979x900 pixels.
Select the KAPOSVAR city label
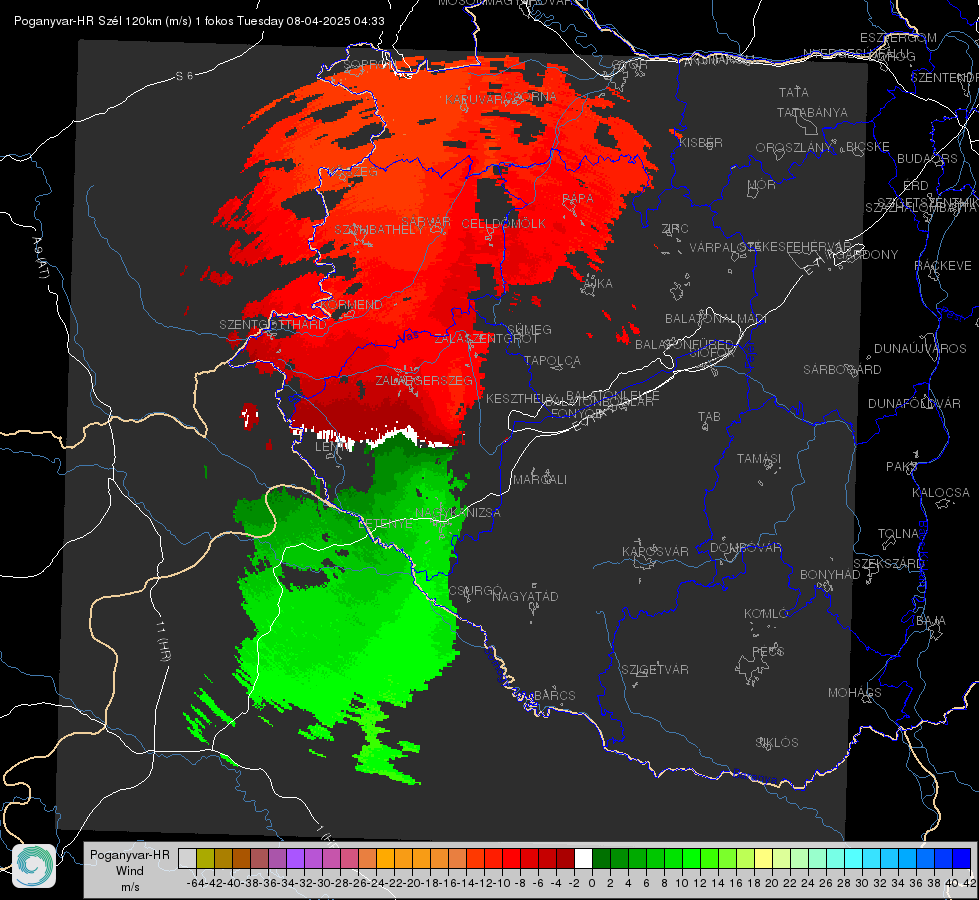[x=655, y=551]
